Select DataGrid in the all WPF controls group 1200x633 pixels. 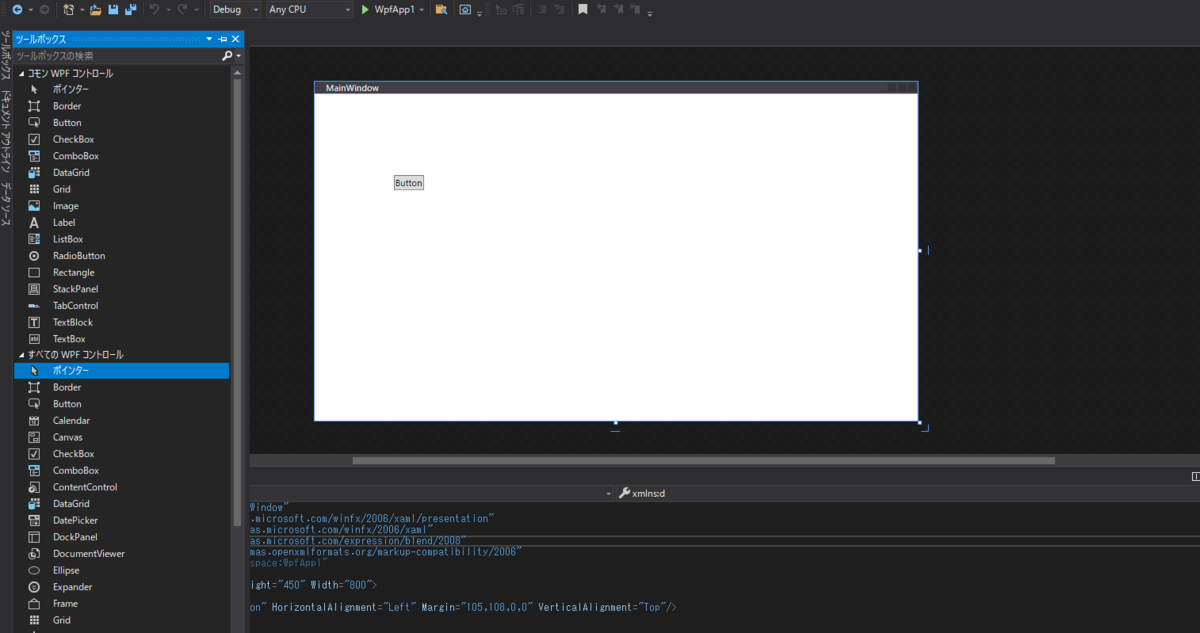(122, 504)
